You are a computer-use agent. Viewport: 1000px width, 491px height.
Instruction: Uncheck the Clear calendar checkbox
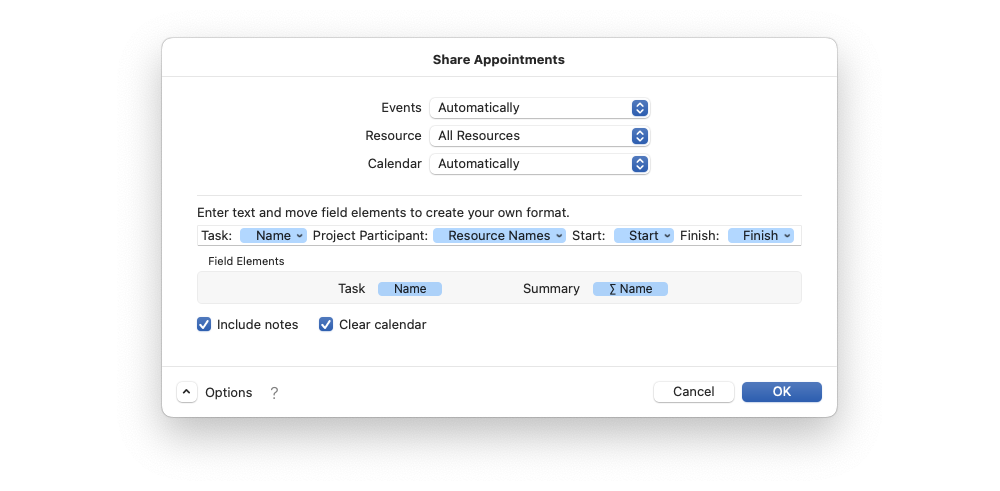(x=326, y=325)
